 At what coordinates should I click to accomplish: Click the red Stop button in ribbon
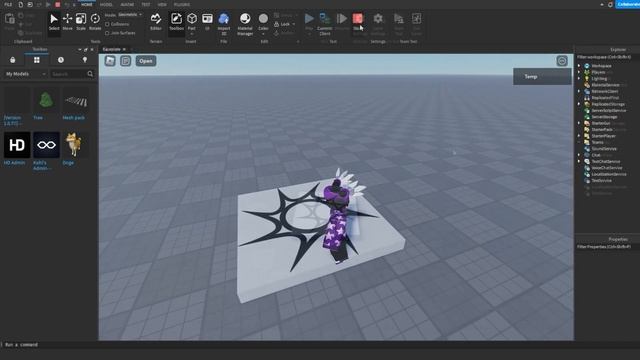[x=358, y=19]
